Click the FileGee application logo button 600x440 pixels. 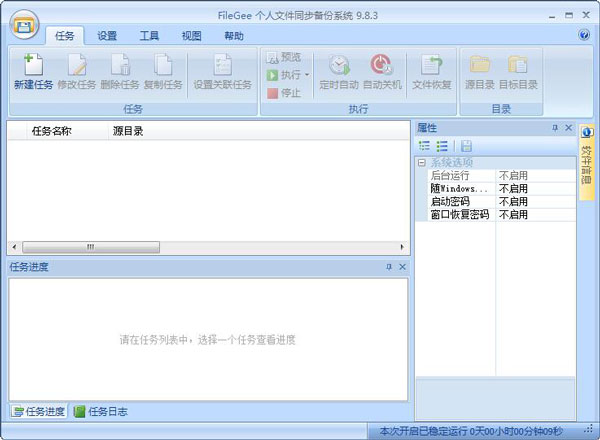[24, 20]
